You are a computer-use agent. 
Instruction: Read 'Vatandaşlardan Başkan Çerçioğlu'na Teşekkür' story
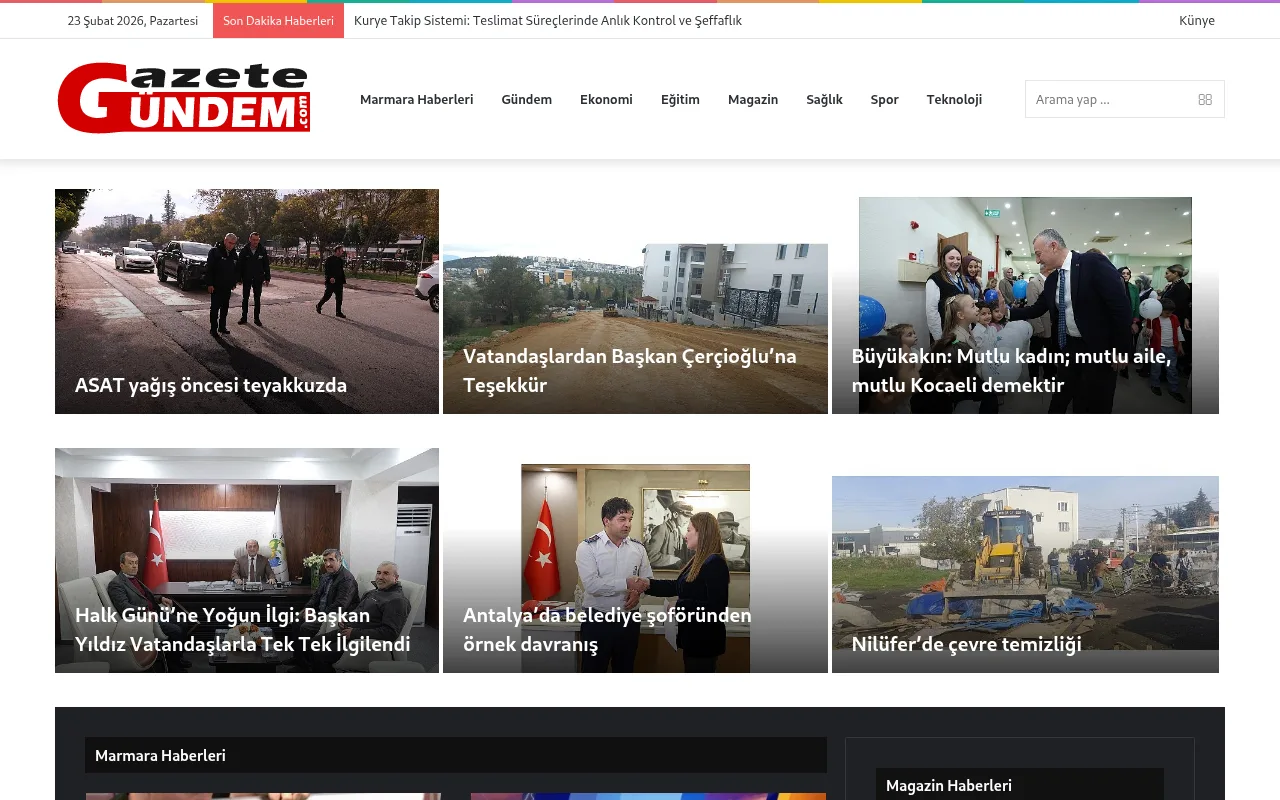click(628, 370)
